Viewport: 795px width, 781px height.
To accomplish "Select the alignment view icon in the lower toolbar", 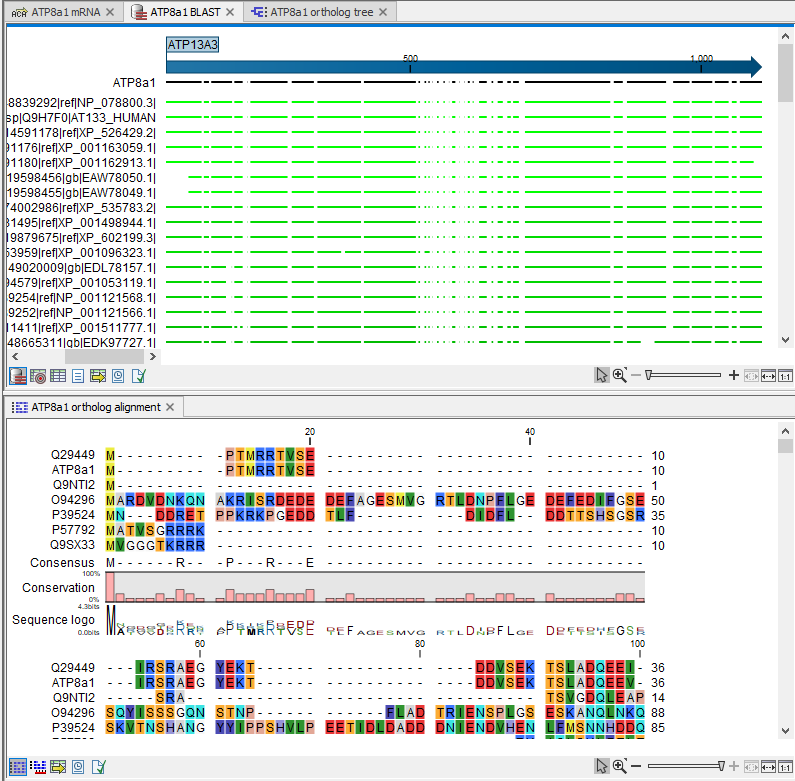I will pyautogui.click(x=18, y=766).
